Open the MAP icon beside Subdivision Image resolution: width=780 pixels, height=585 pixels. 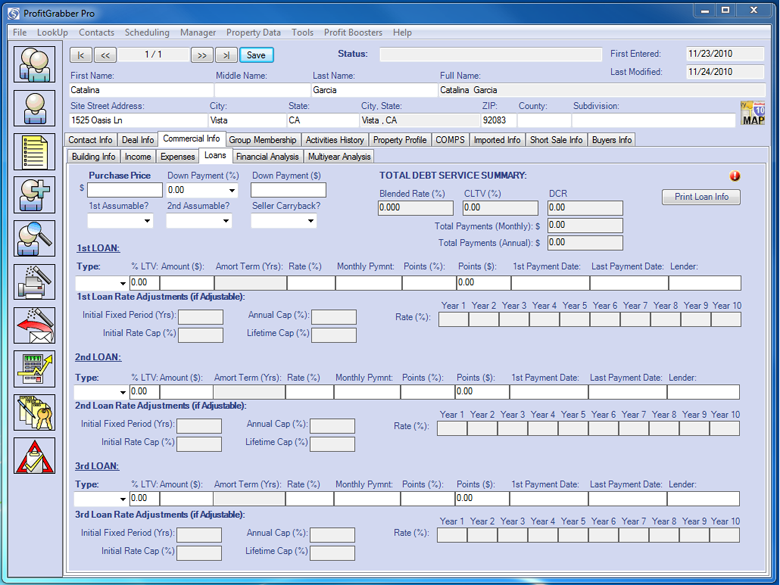coord(753,113)
